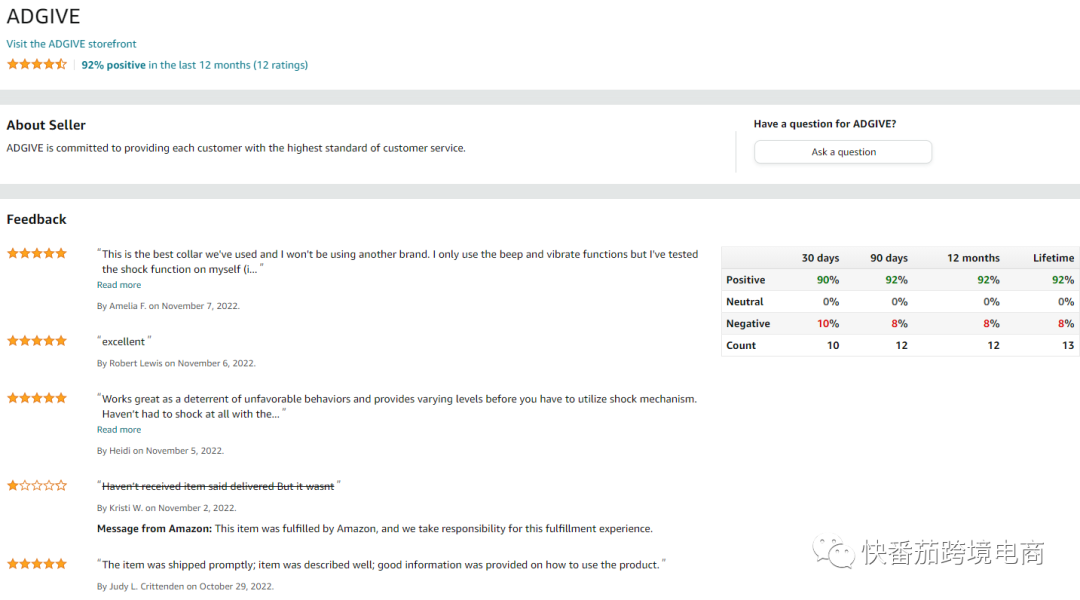Select the 12 months column header

click(x=973, y=258)
